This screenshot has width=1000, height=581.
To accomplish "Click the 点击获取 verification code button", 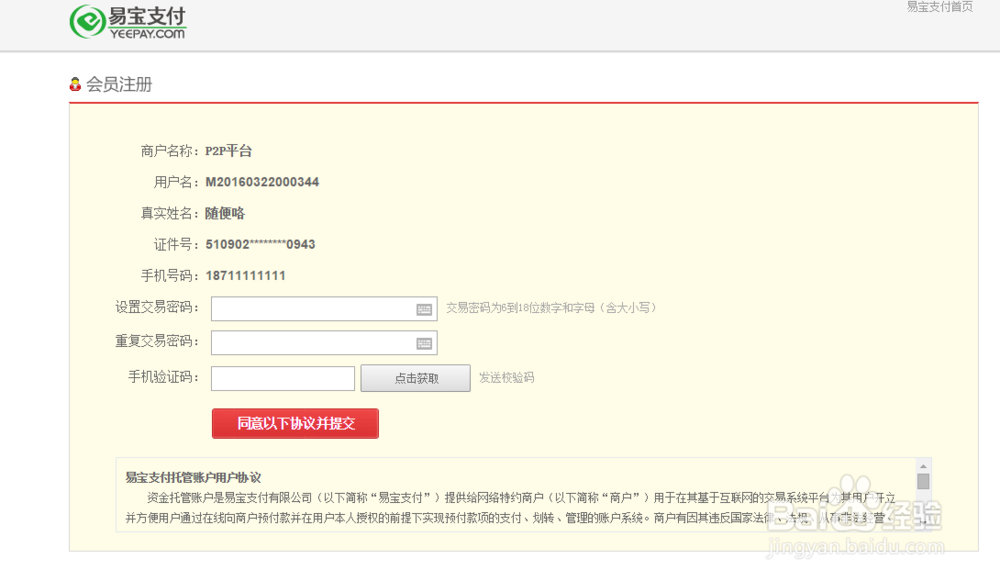I will click(x=416, y=378).
